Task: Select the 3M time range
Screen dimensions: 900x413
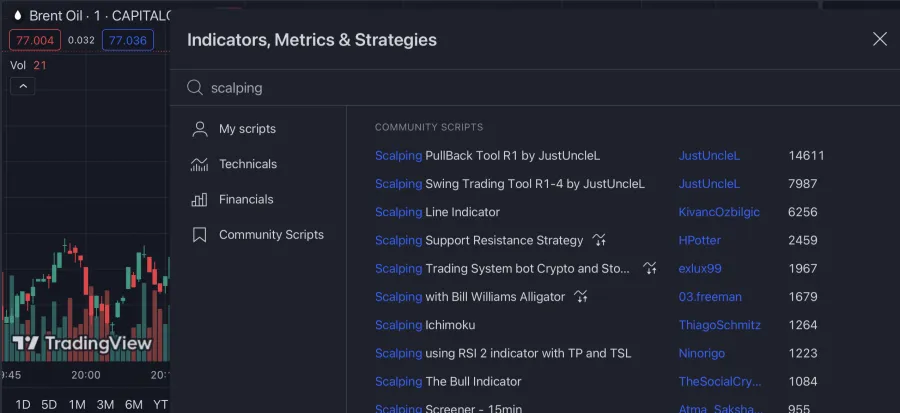Action: [x=105, y=404]
